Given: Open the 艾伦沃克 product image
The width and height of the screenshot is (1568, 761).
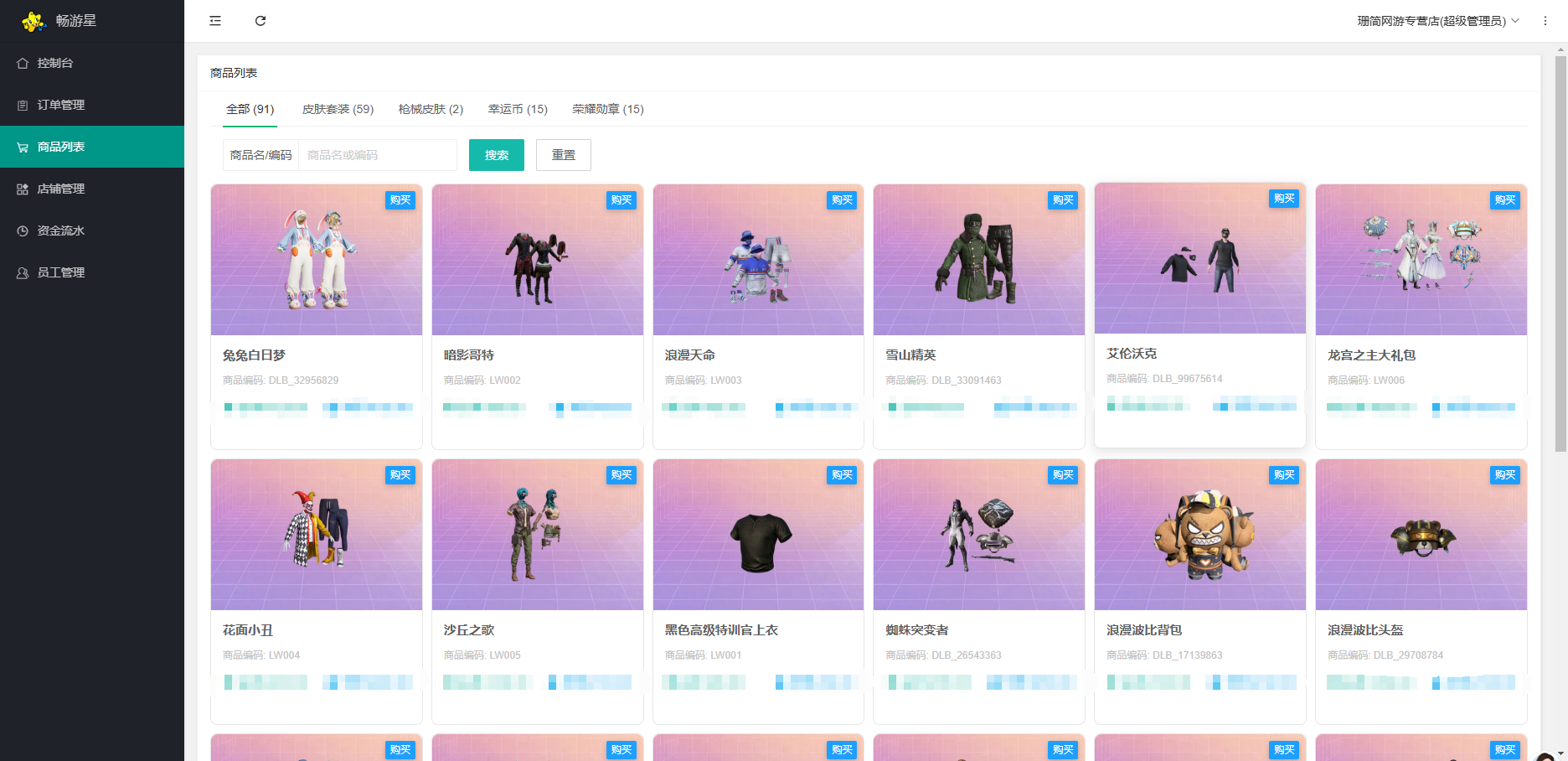Looking at the screenshot, I should [x=1200, y=258].
